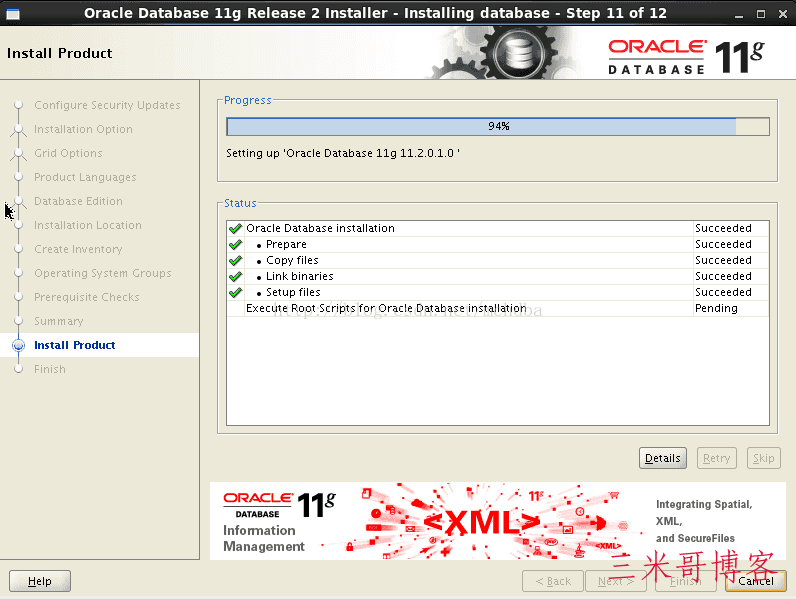Click the XML Information Management banner
Image resolution: width=796 pixels, height=599 pixels.
click(498, 521)
